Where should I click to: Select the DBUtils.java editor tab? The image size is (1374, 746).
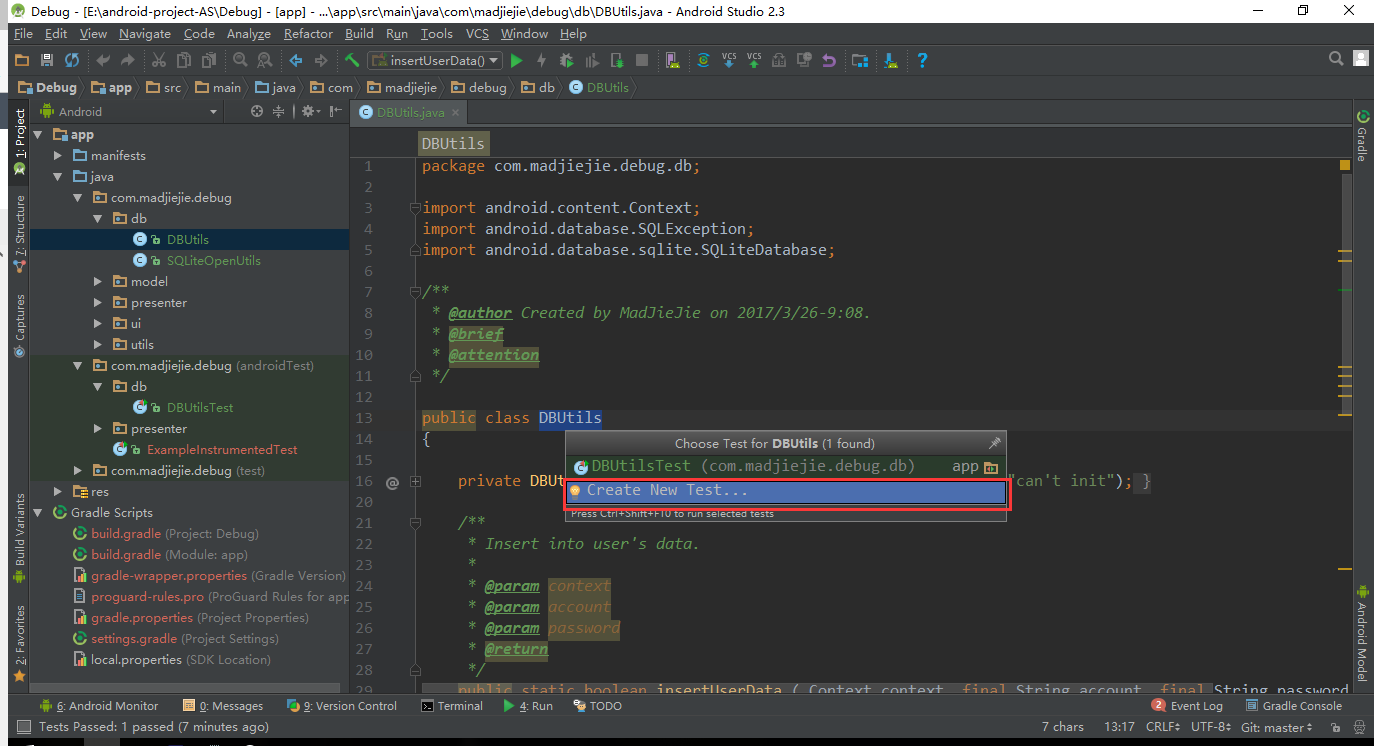coord(410,113)
